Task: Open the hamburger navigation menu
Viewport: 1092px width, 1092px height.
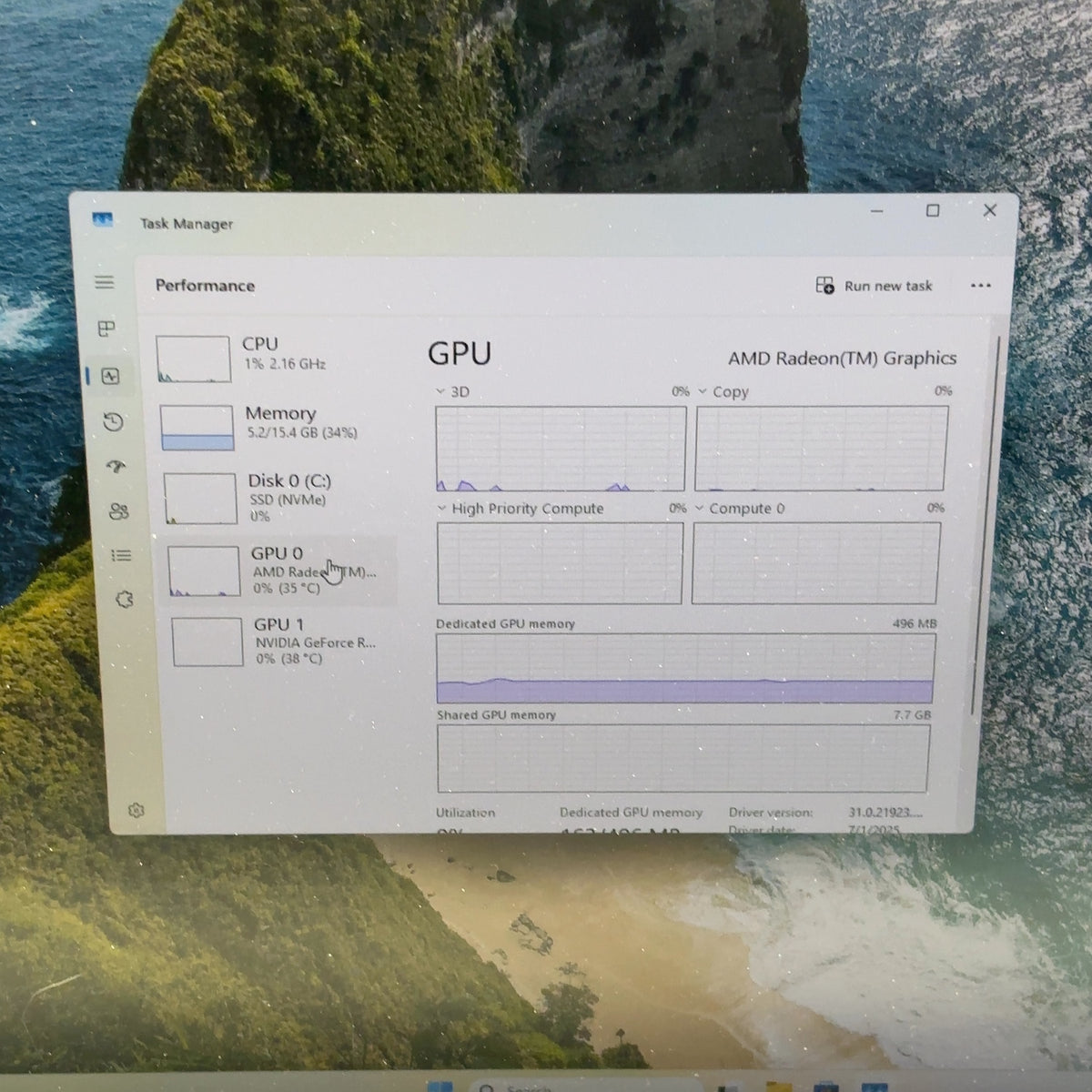Action: pyautogui.click(x=105, y=282)
